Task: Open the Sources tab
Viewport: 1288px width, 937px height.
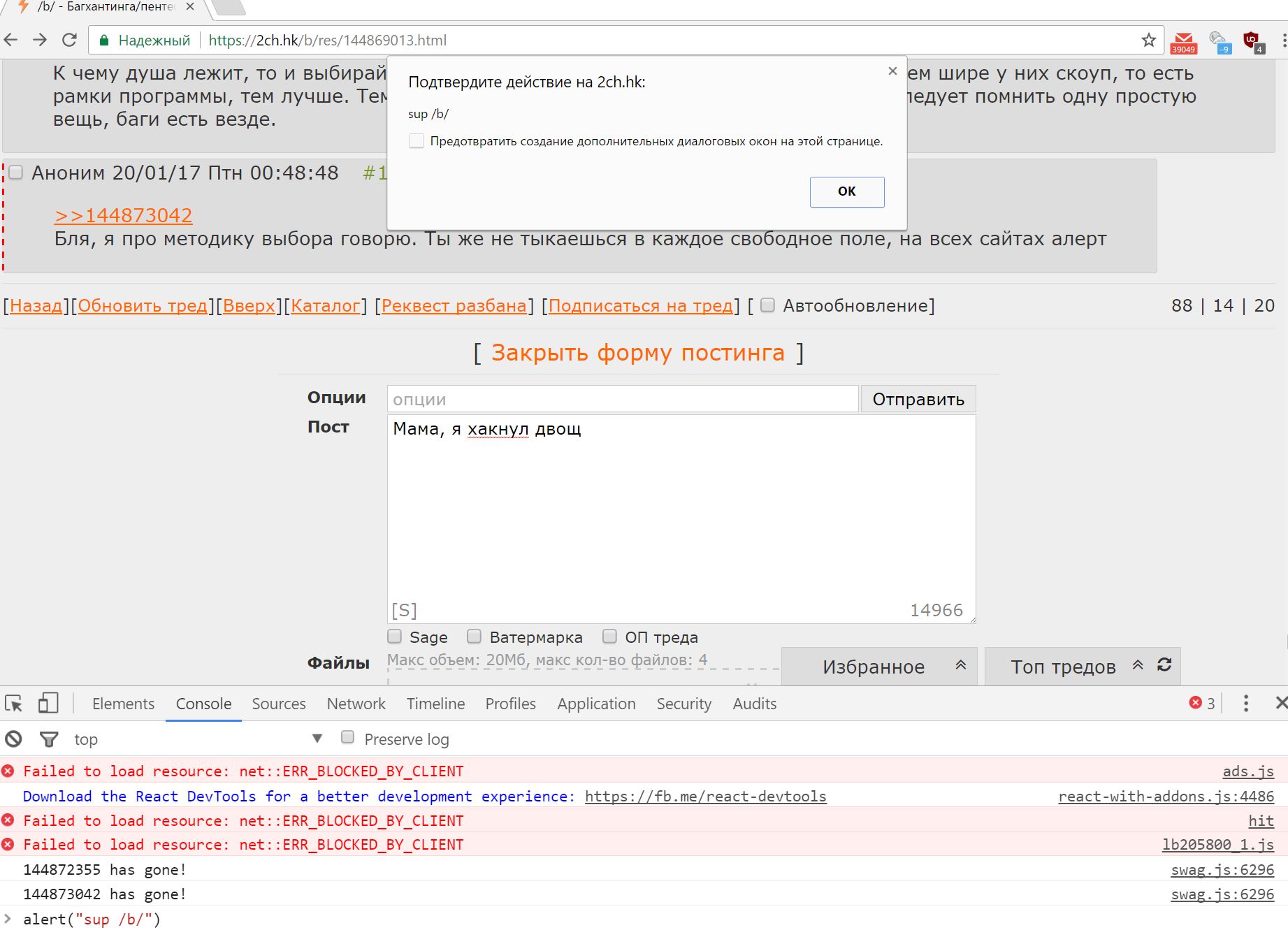Action: (279, 704)
